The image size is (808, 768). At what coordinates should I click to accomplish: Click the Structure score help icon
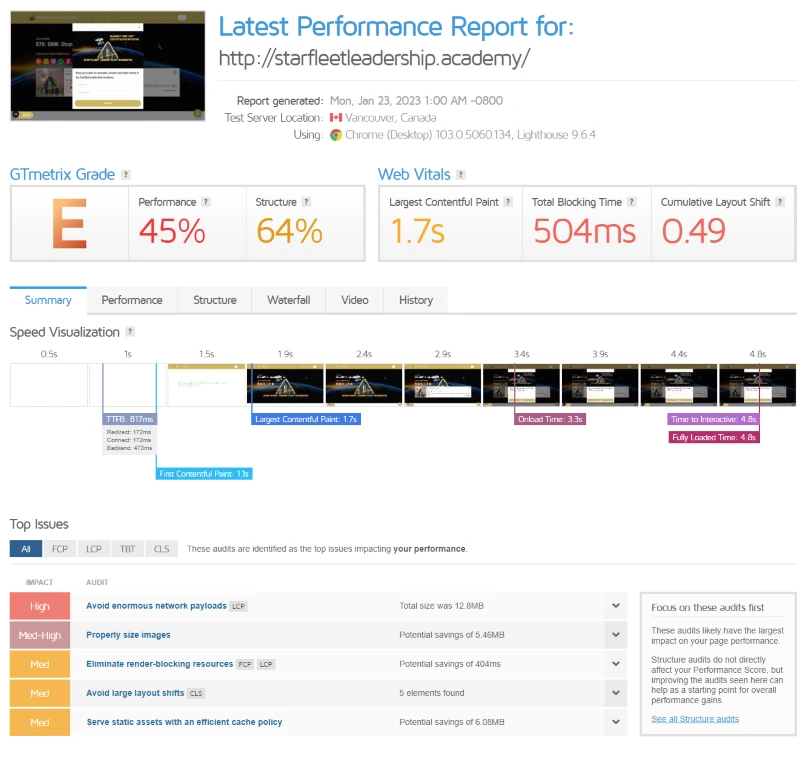click(307, 202)
